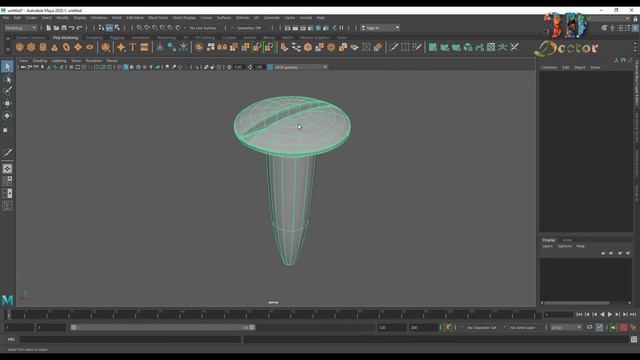Open the Edit Mesh menu
This screenshot has width=640, height=360.
coord(135,18)
